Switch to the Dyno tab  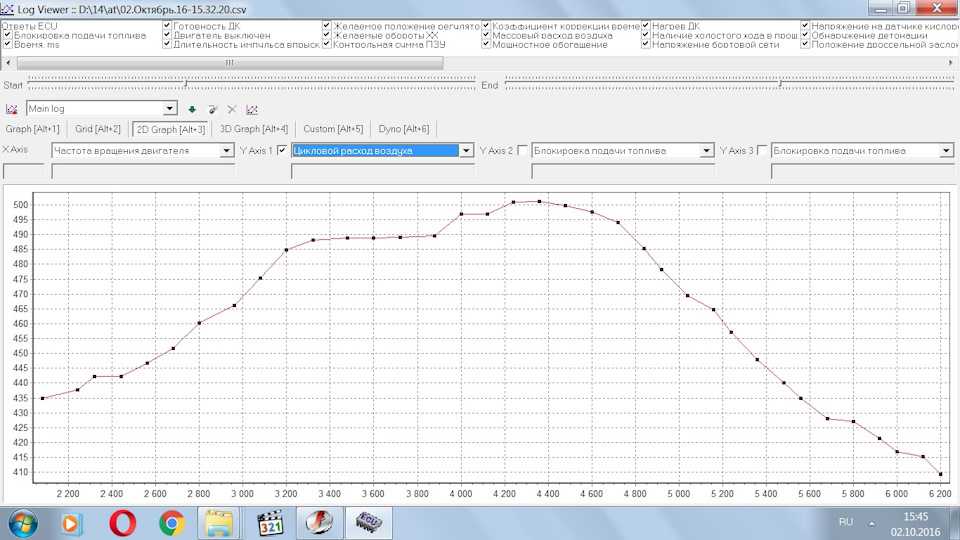(403, 129)
